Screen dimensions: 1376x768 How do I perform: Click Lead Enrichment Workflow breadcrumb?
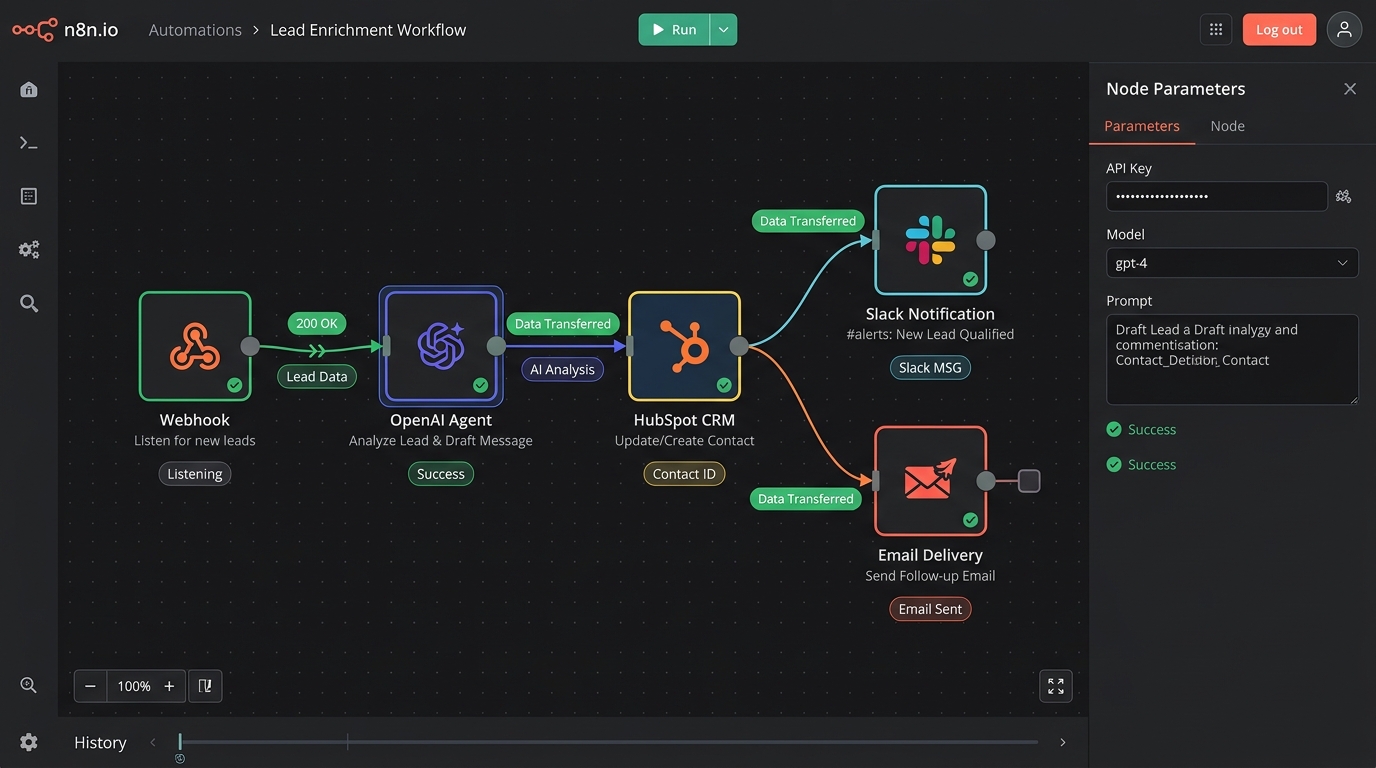(x=368, y=30)
